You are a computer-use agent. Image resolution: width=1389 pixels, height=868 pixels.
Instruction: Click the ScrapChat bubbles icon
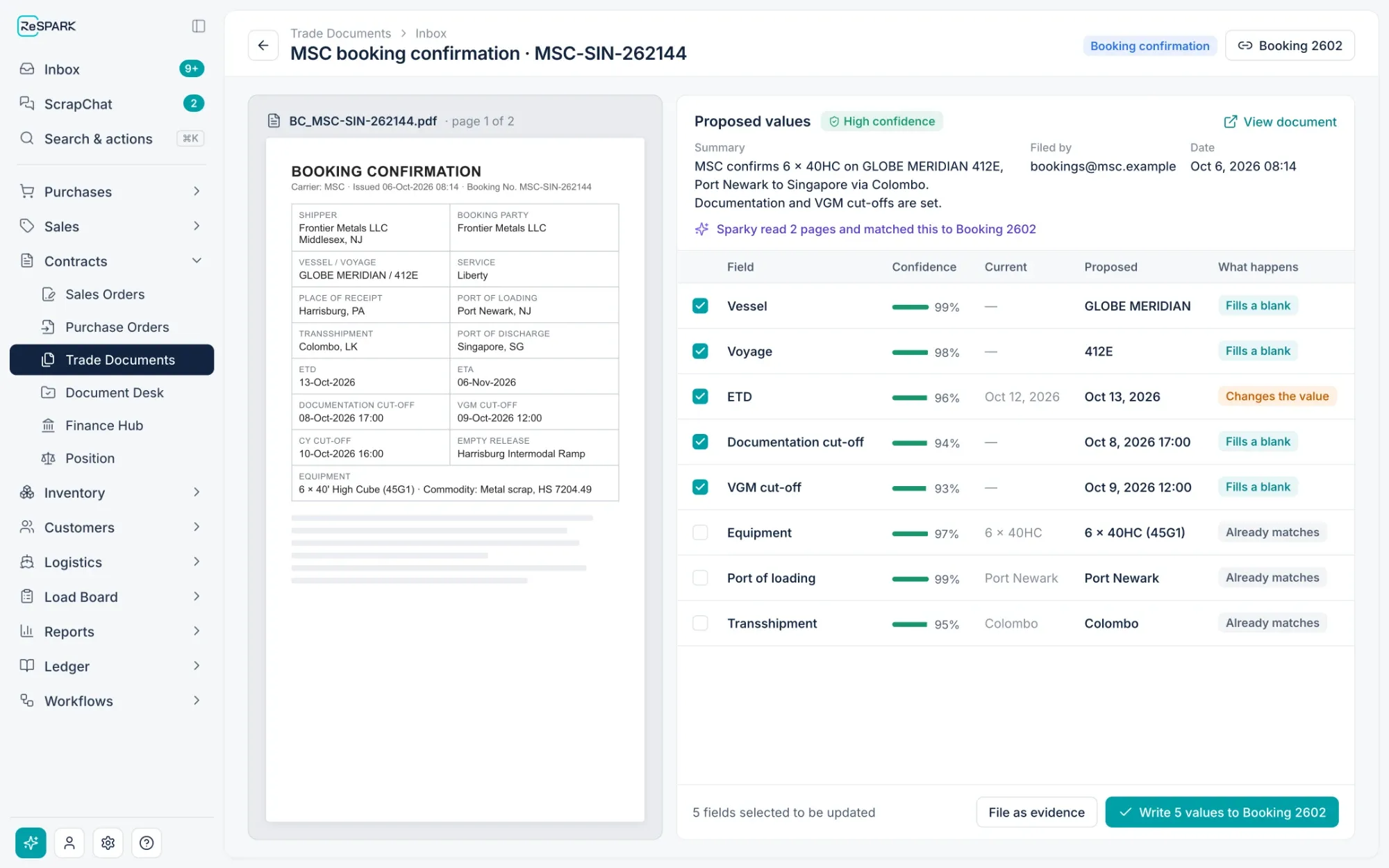point(27,103)
